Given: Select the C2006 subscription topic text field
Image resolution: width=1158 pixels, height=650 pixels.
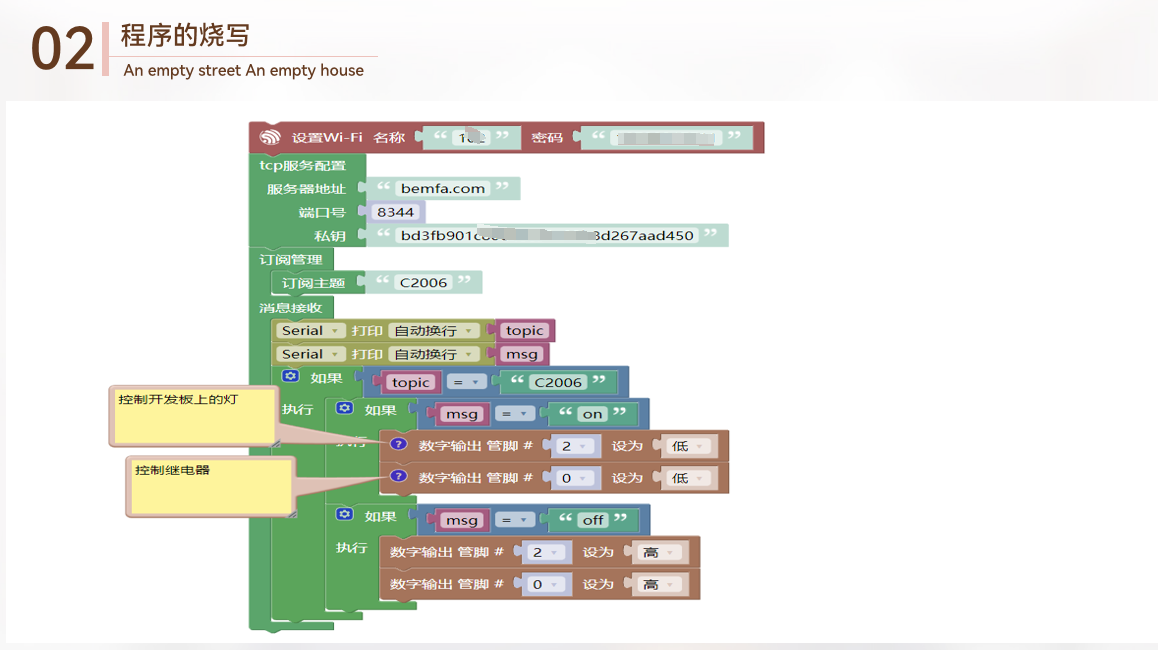Looking at the screenshot, I should pos(423,282).
